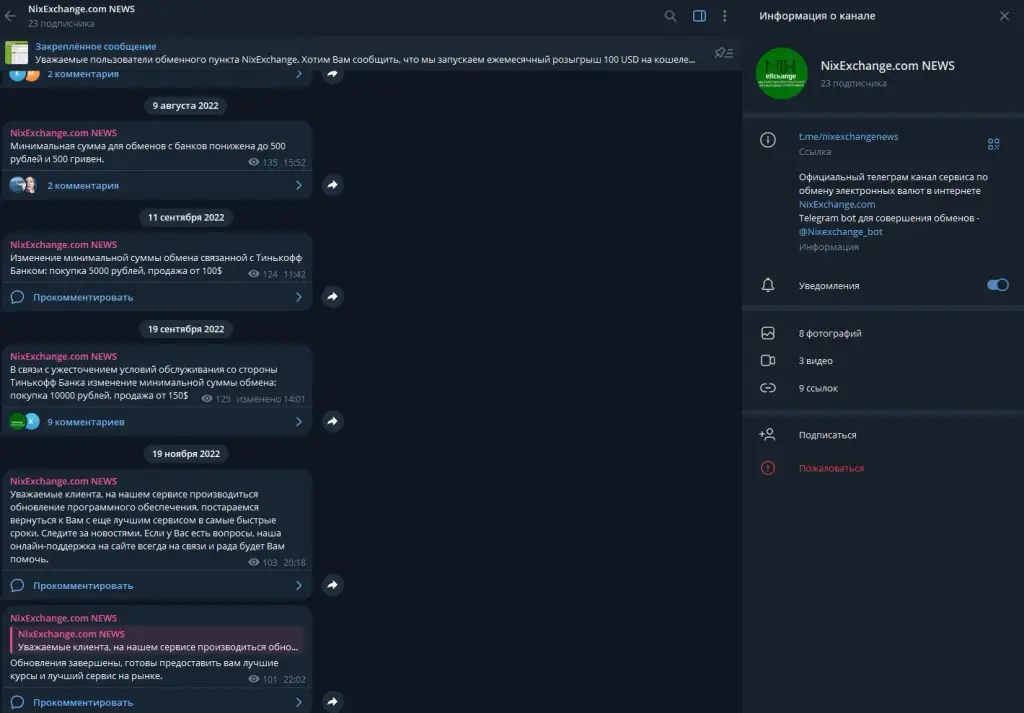Click commenter avatars on 19 September post

point(25,422)
